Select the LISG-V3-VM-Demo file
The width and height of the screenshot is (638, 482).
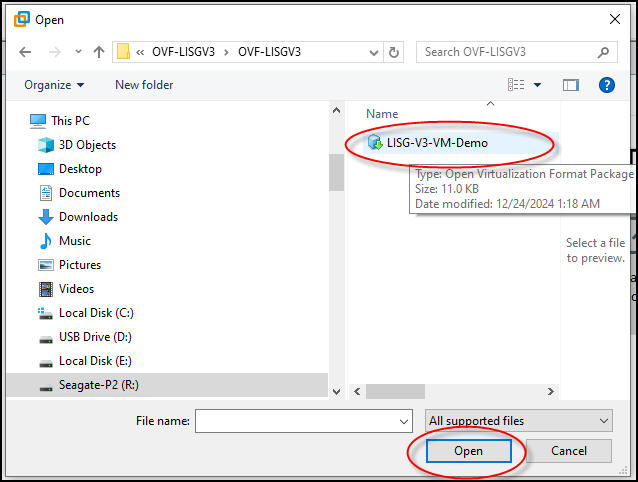pyautogui.click(x=437, y=143)
